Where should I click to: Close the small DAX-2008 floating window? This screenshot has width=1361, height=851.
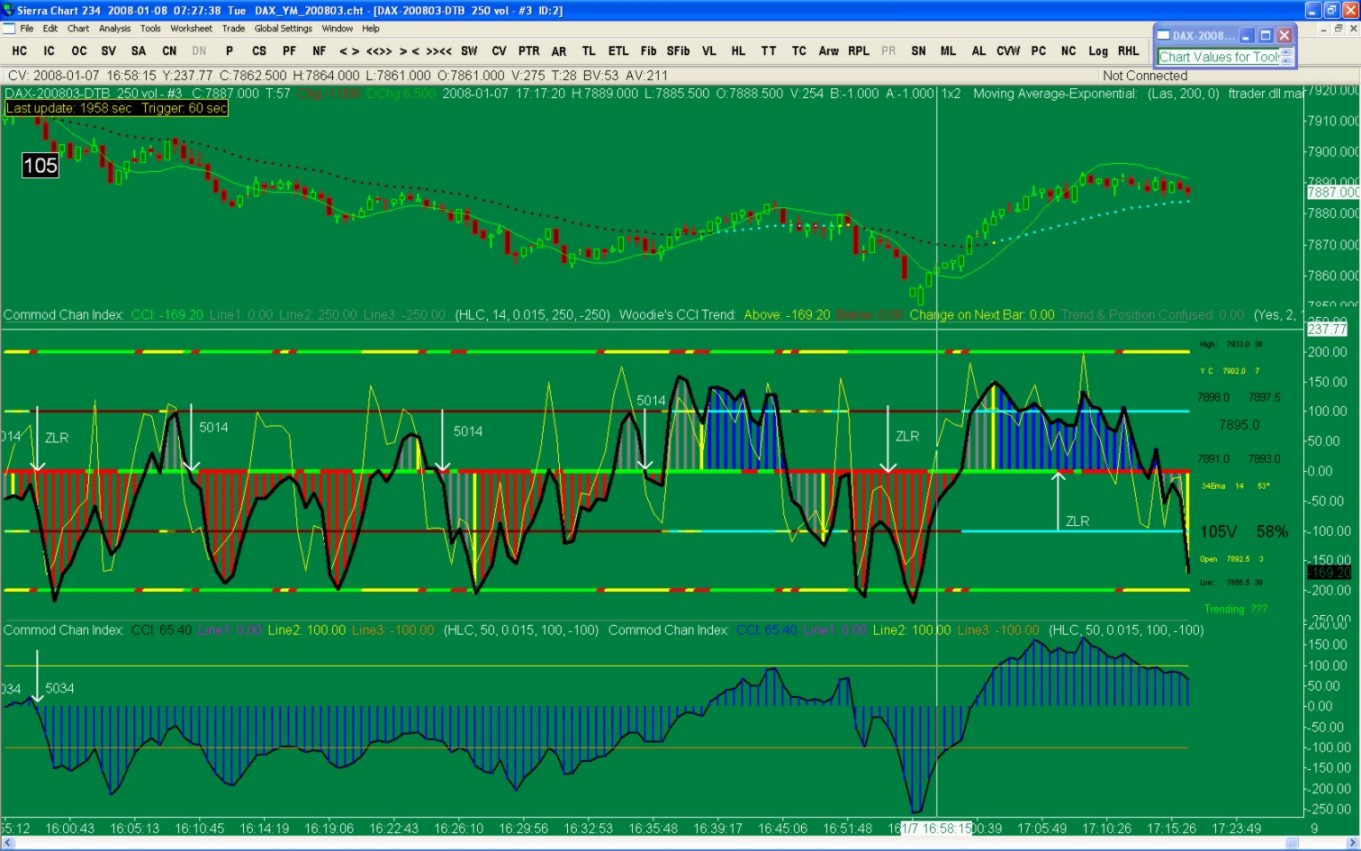[1285, 35]
